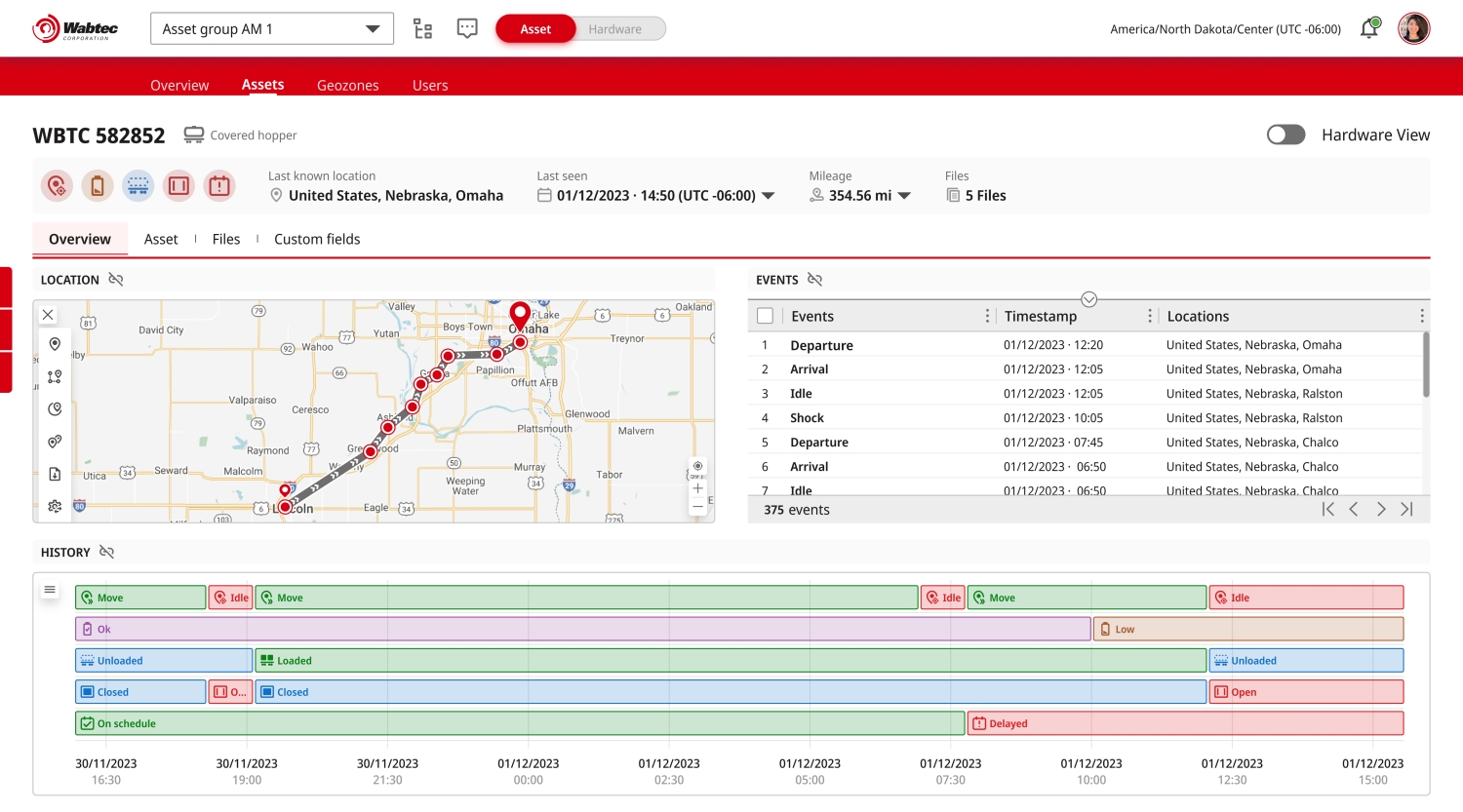This screenshot has width=1463, height=812.
Task: Open the Asset group AM 1 dropdown
Action: click(271, 28)
